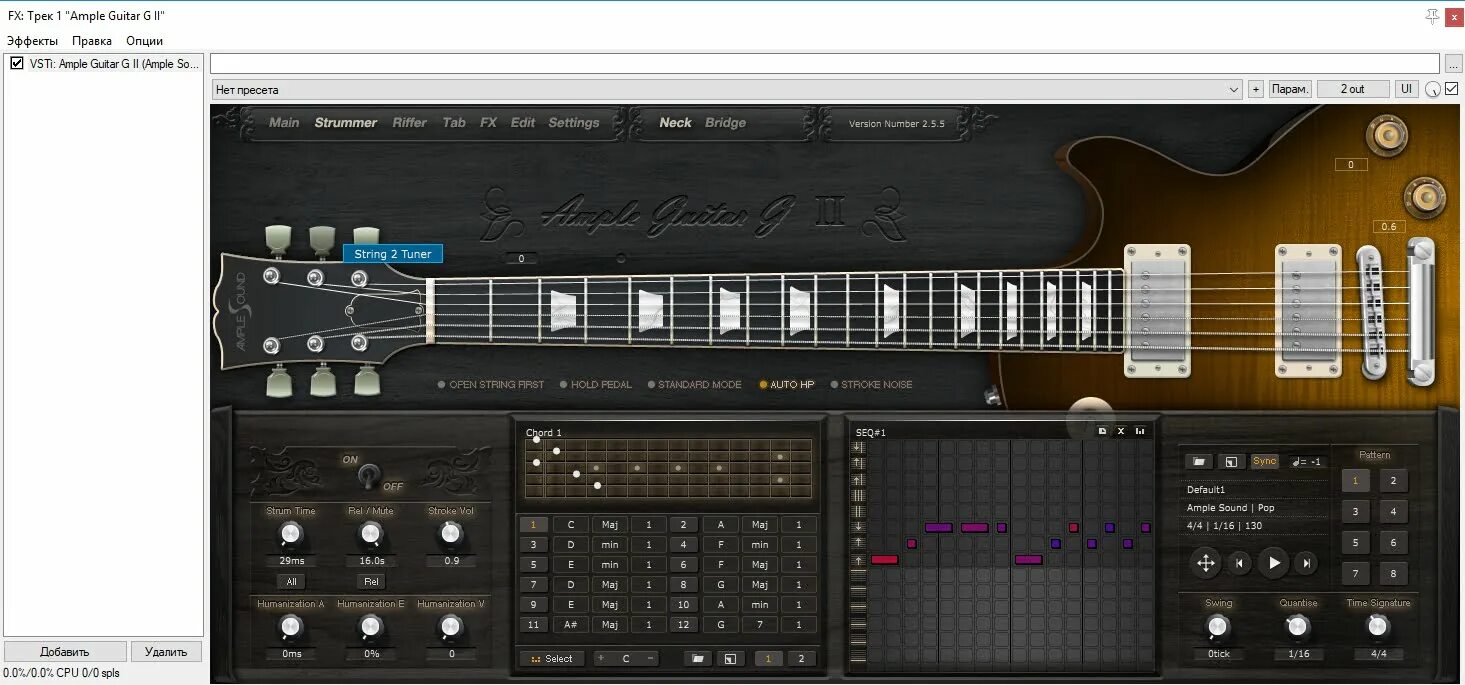Toggle the bypass checkbox next to the knob
This screenshot has width=1465, height=685.
point(1452,89)
